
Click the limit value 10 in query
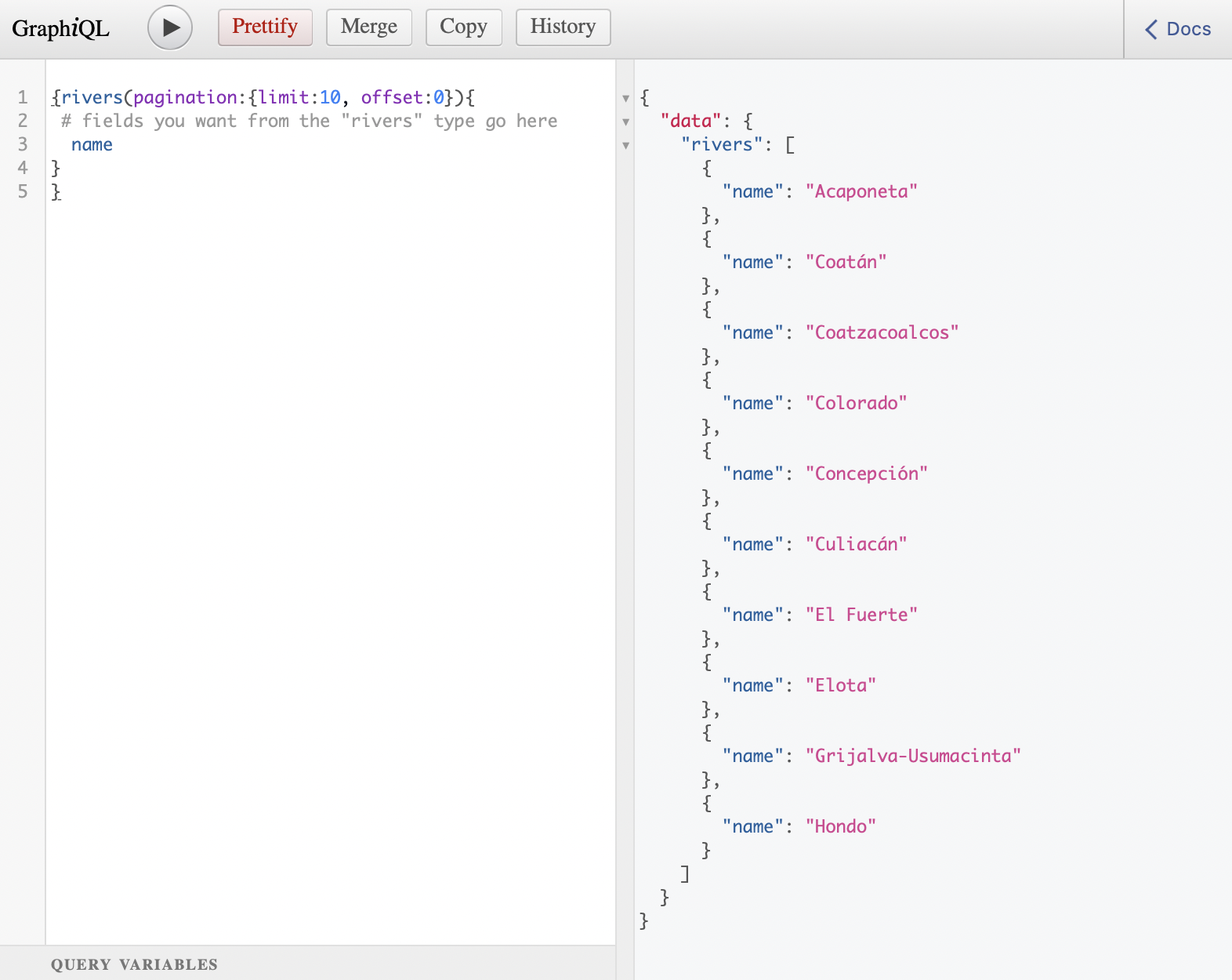[330, 98]
